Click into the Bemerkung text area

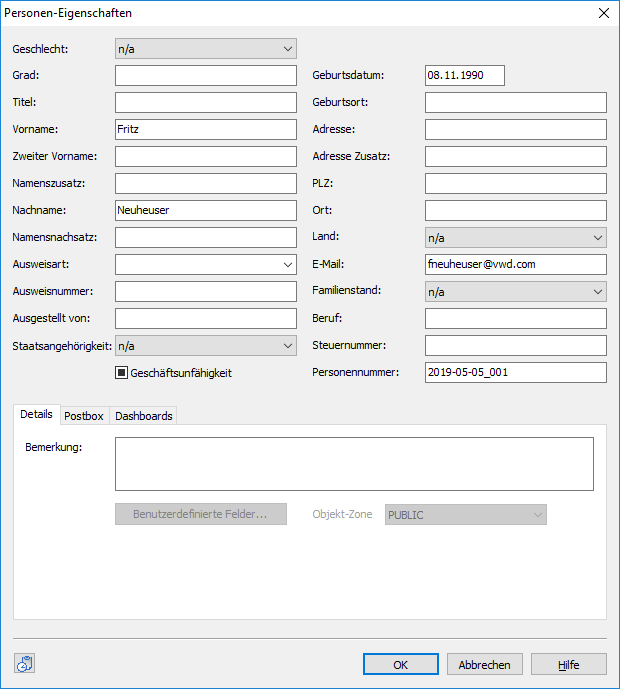pyautogui.click(x=354, y=464)
